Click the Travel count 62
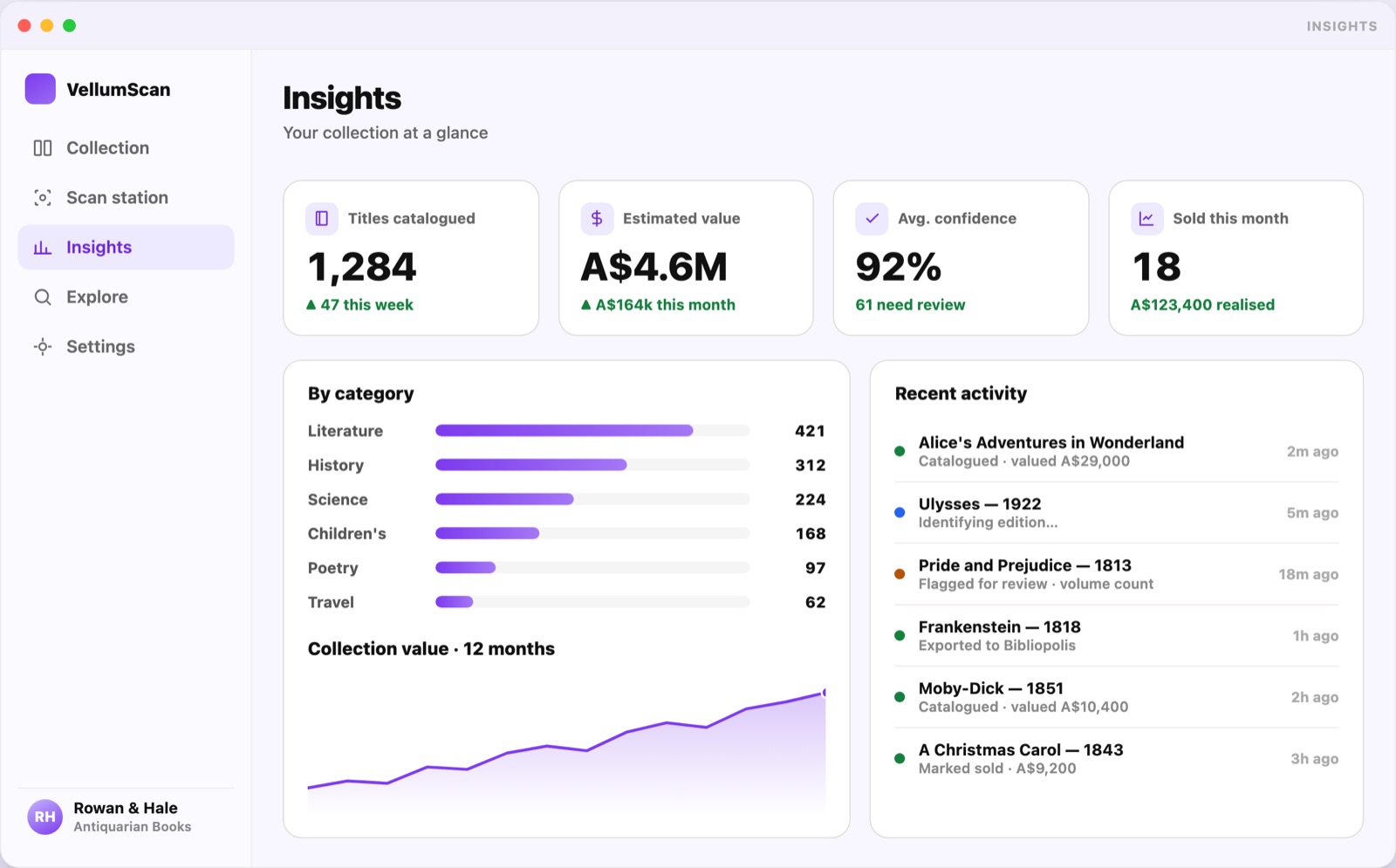The height and width of the screenshot is (868, 1396). [815, 602]
